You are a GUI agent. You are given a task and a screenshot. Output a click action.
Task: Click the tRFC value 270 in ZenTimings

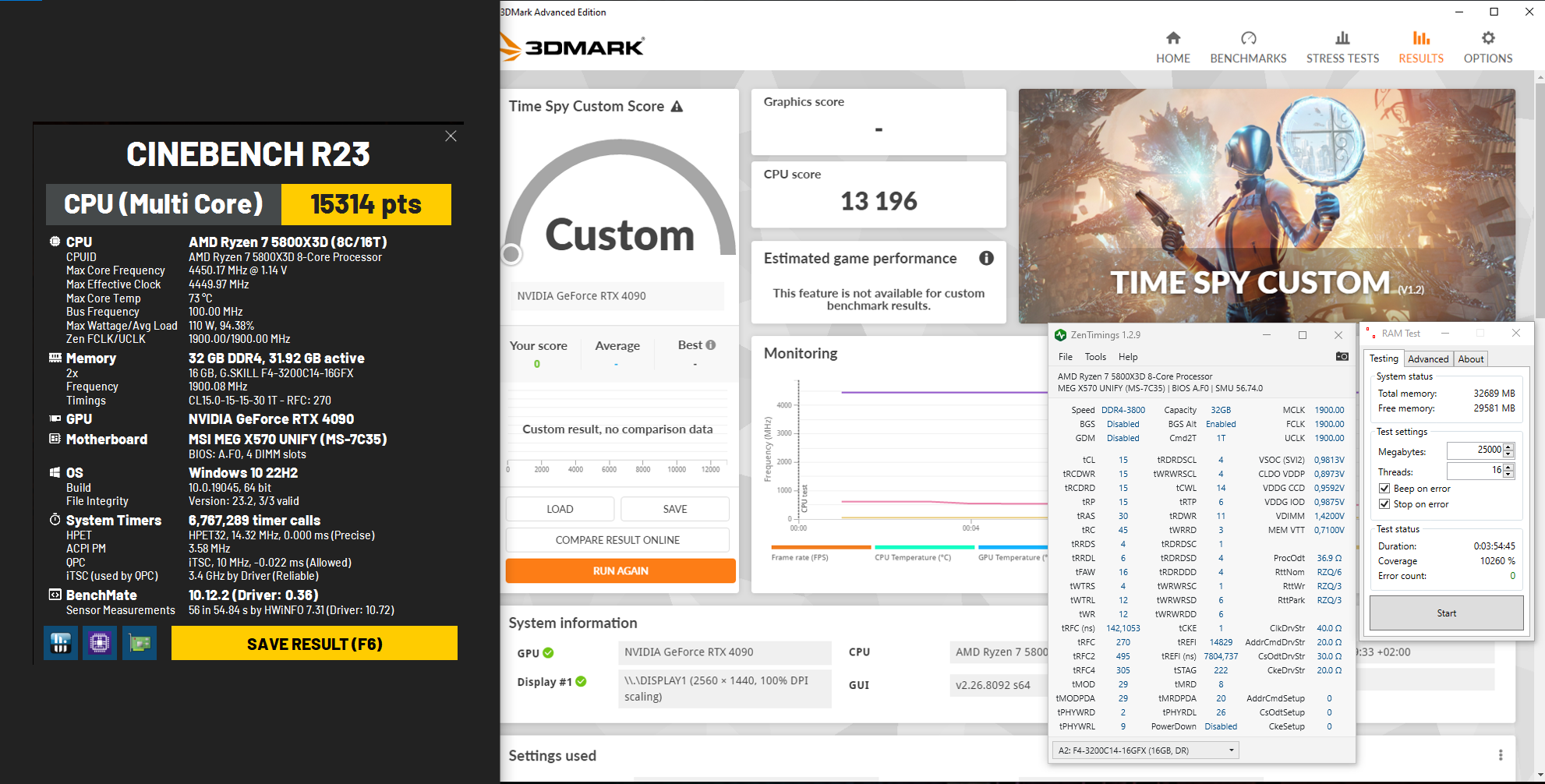[1123, 642]
